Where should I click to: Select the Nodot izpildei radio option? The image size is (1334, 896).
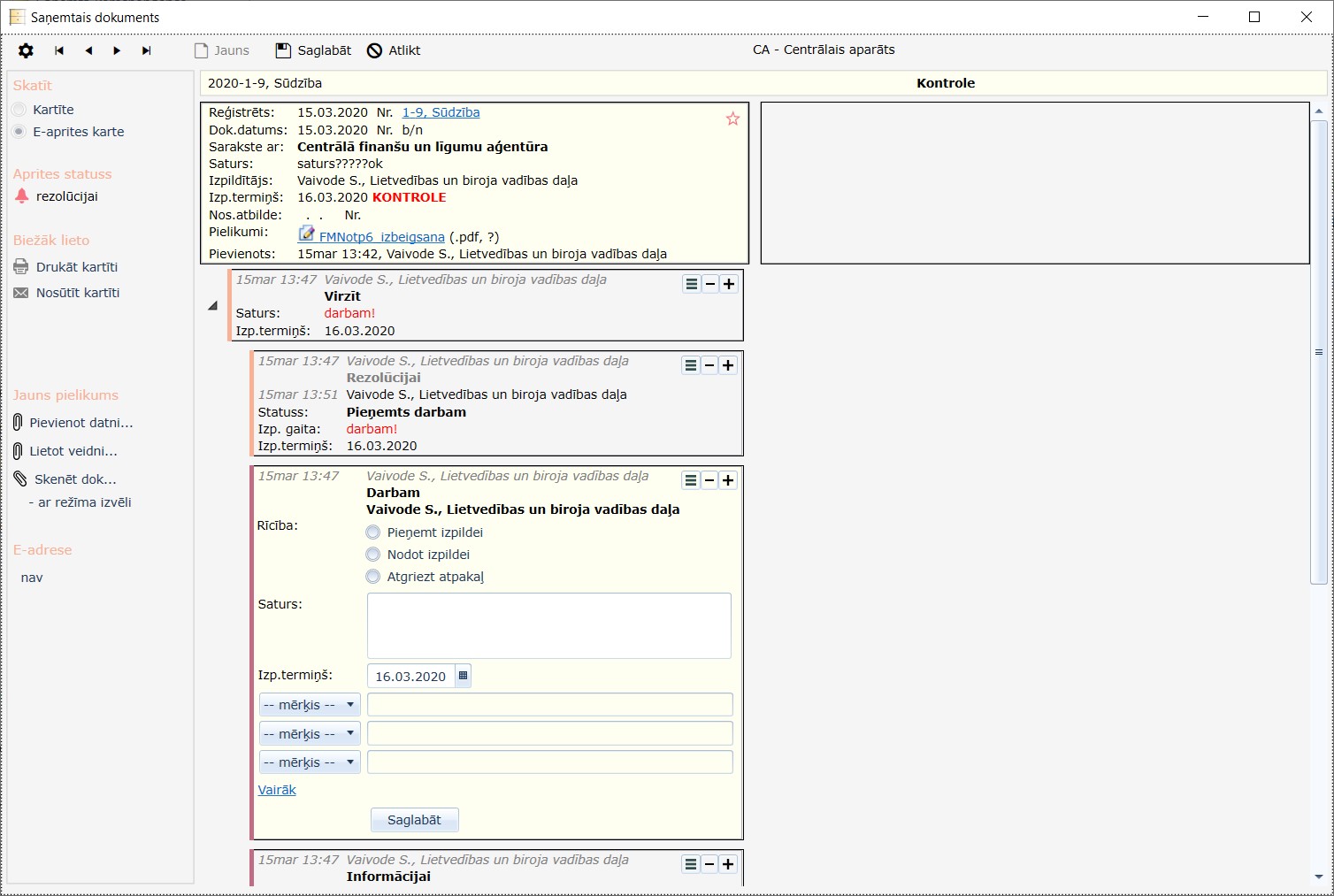click(x=373, y=555)
